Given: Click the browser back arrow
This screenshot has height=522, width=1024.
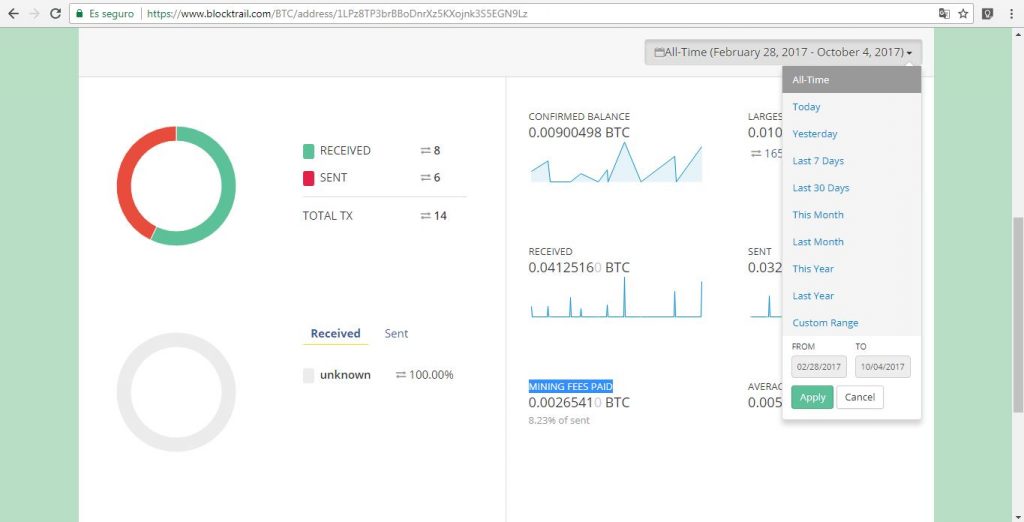Looking at the screenshot, I should [x=13, y=14].
